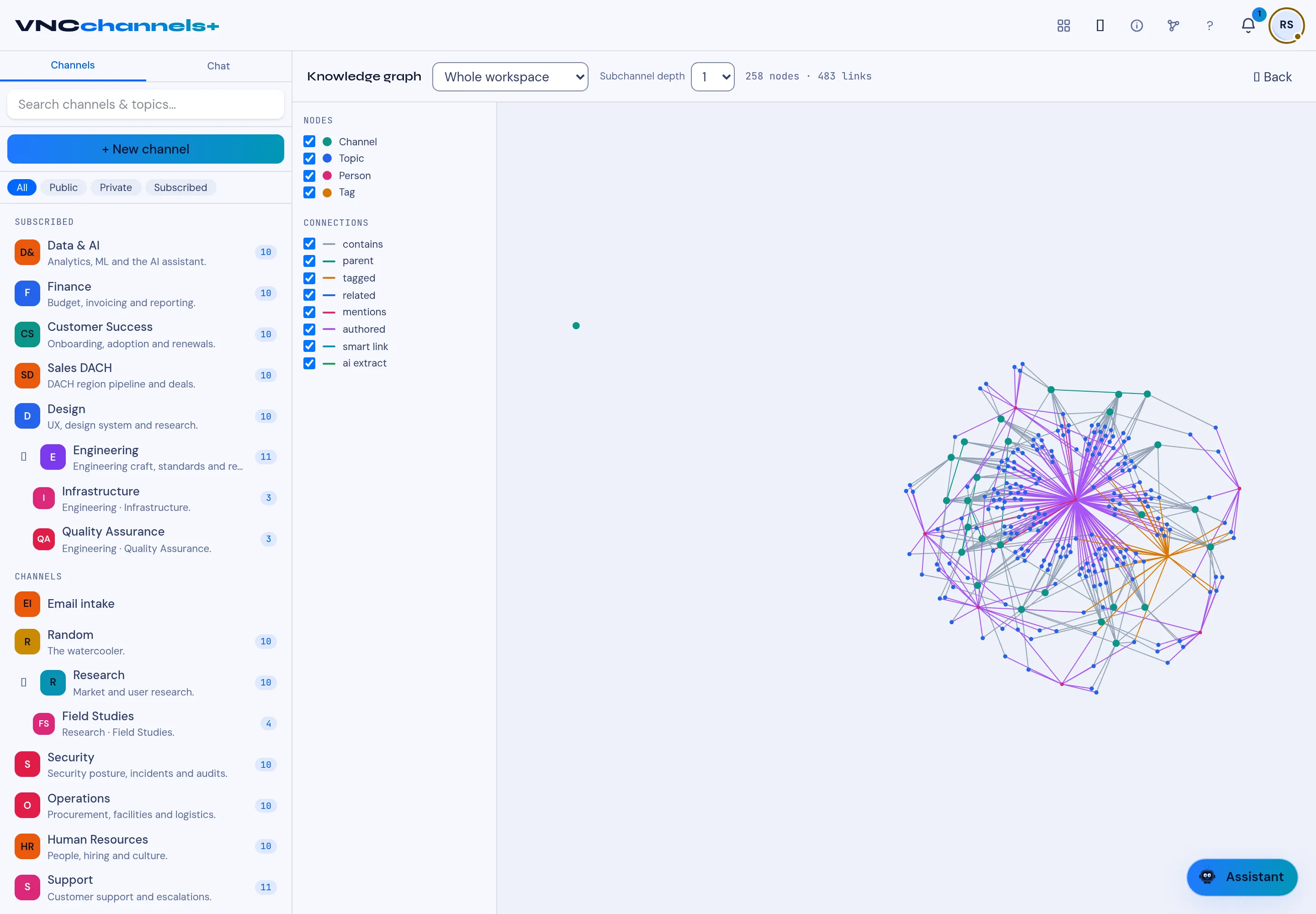Click the New channel button

tap(145, 149)
